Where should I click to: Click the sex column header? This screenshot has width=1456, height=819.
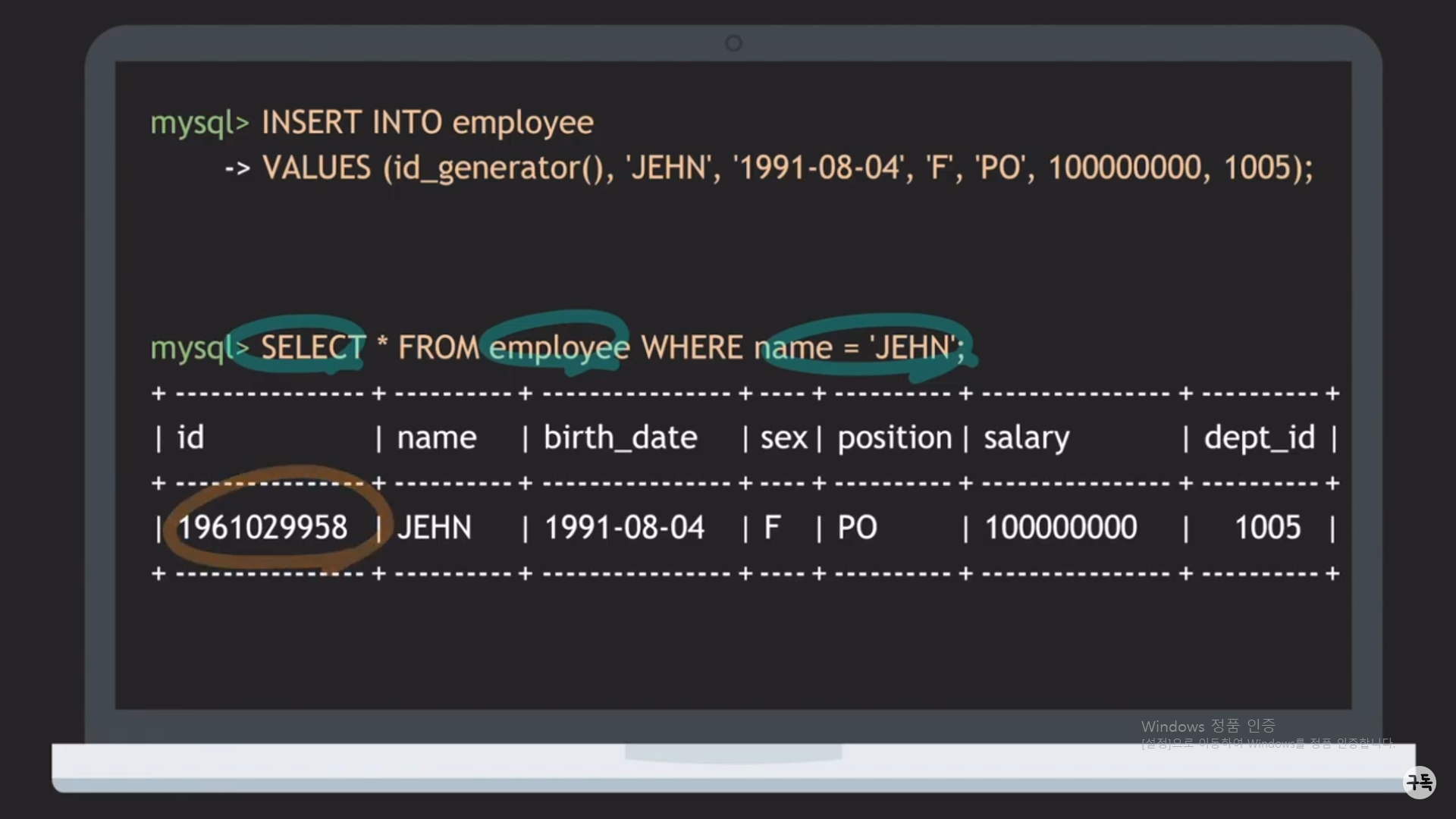click(x=783, y=438)
